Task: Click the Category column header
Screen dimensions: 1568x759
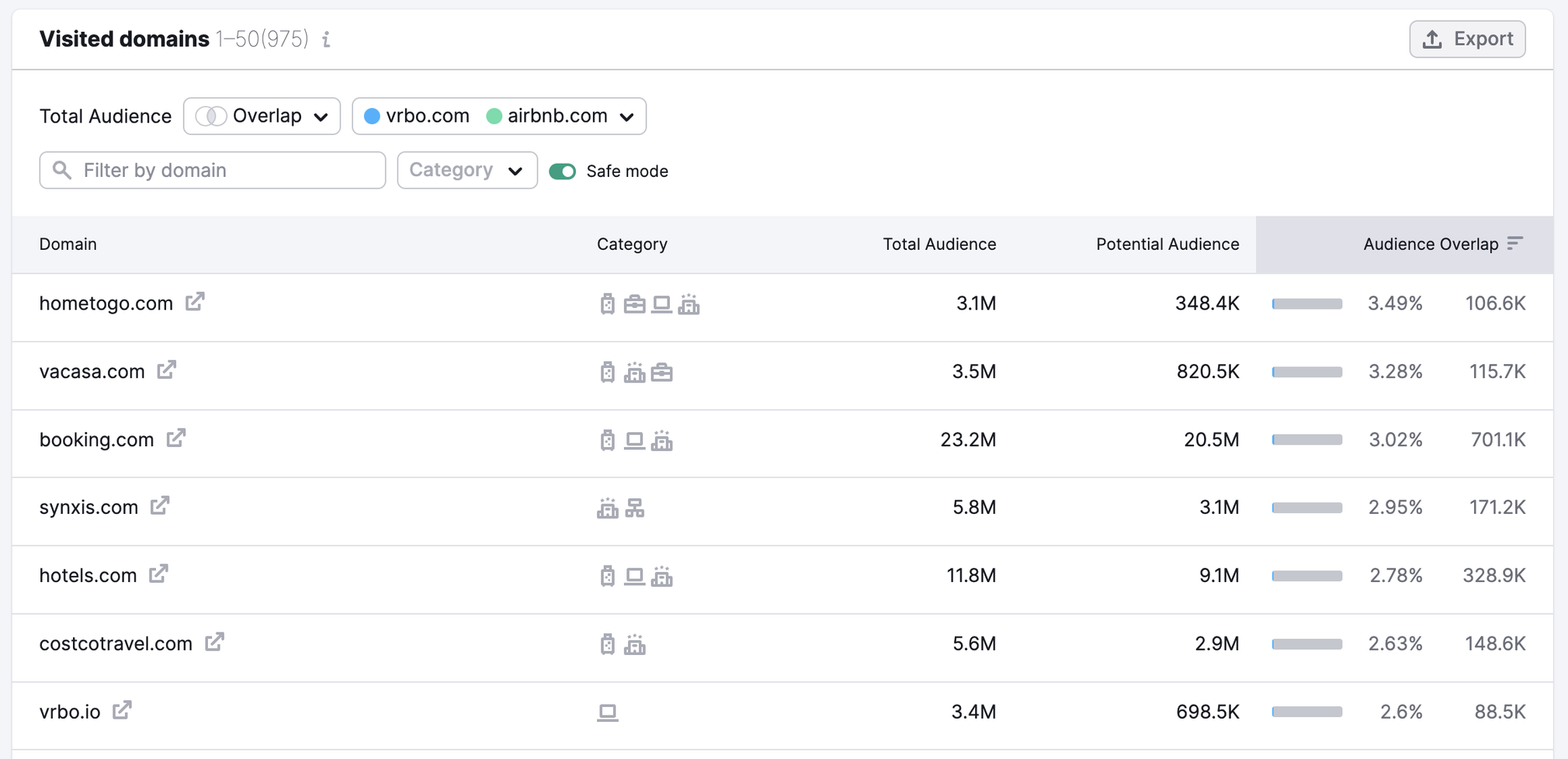Action: point(632,244)
